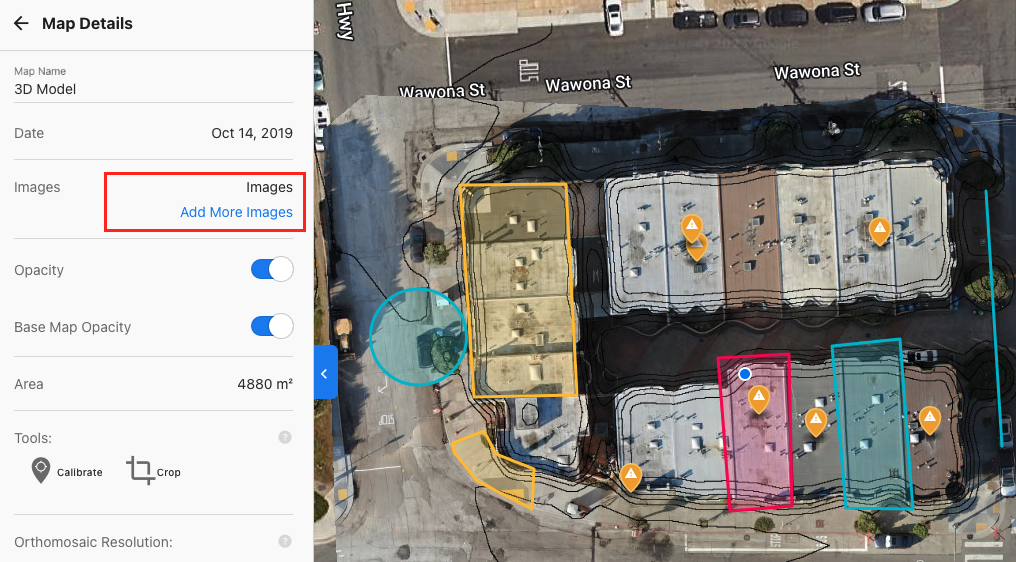
Task: Go back using the Map Details arrow
Action: (21, 23)
